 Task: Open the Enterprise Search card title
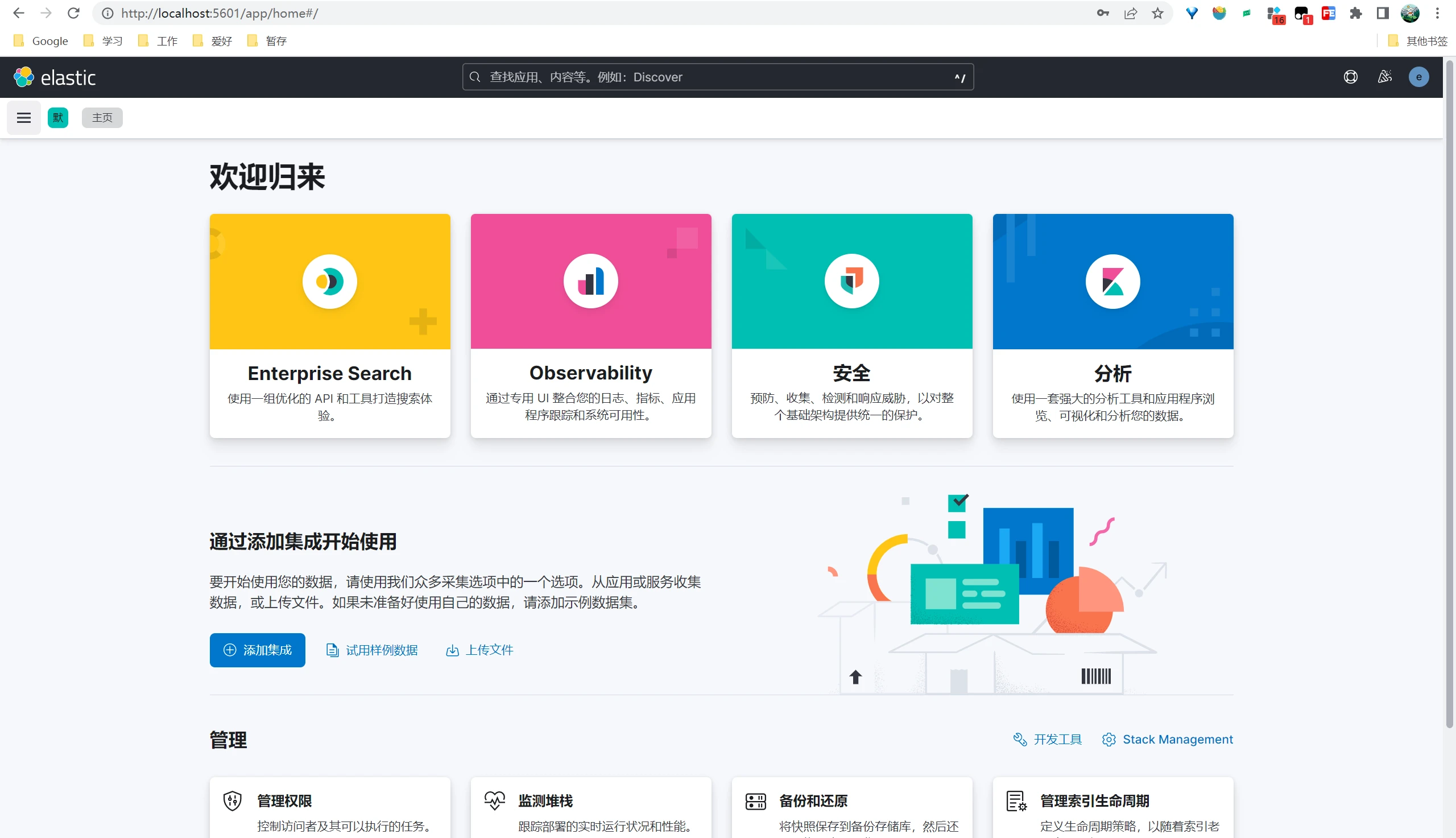pos(330,373)
